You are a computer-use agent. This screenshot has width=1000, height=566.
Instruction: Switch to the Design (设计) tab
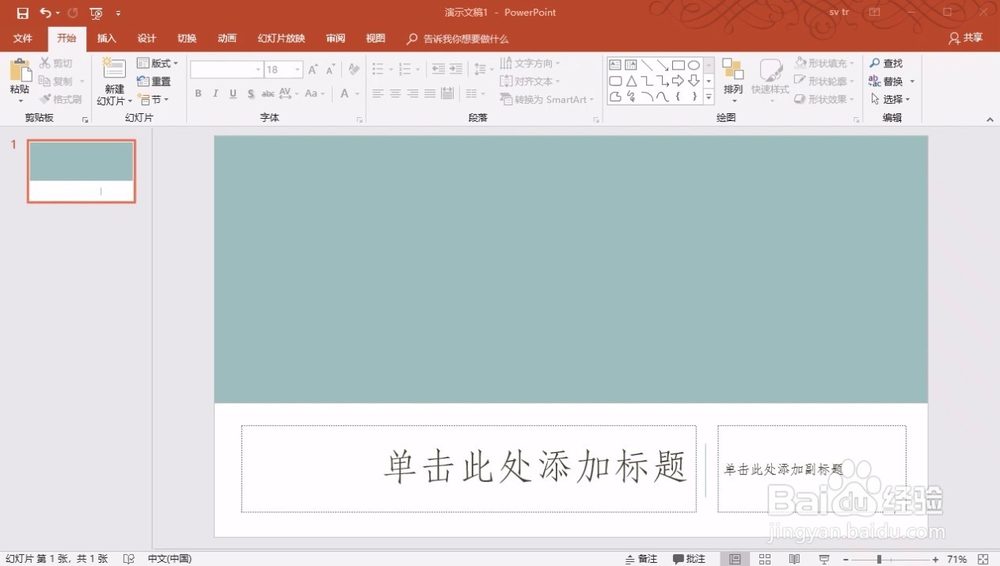click(x=147, y=39)
